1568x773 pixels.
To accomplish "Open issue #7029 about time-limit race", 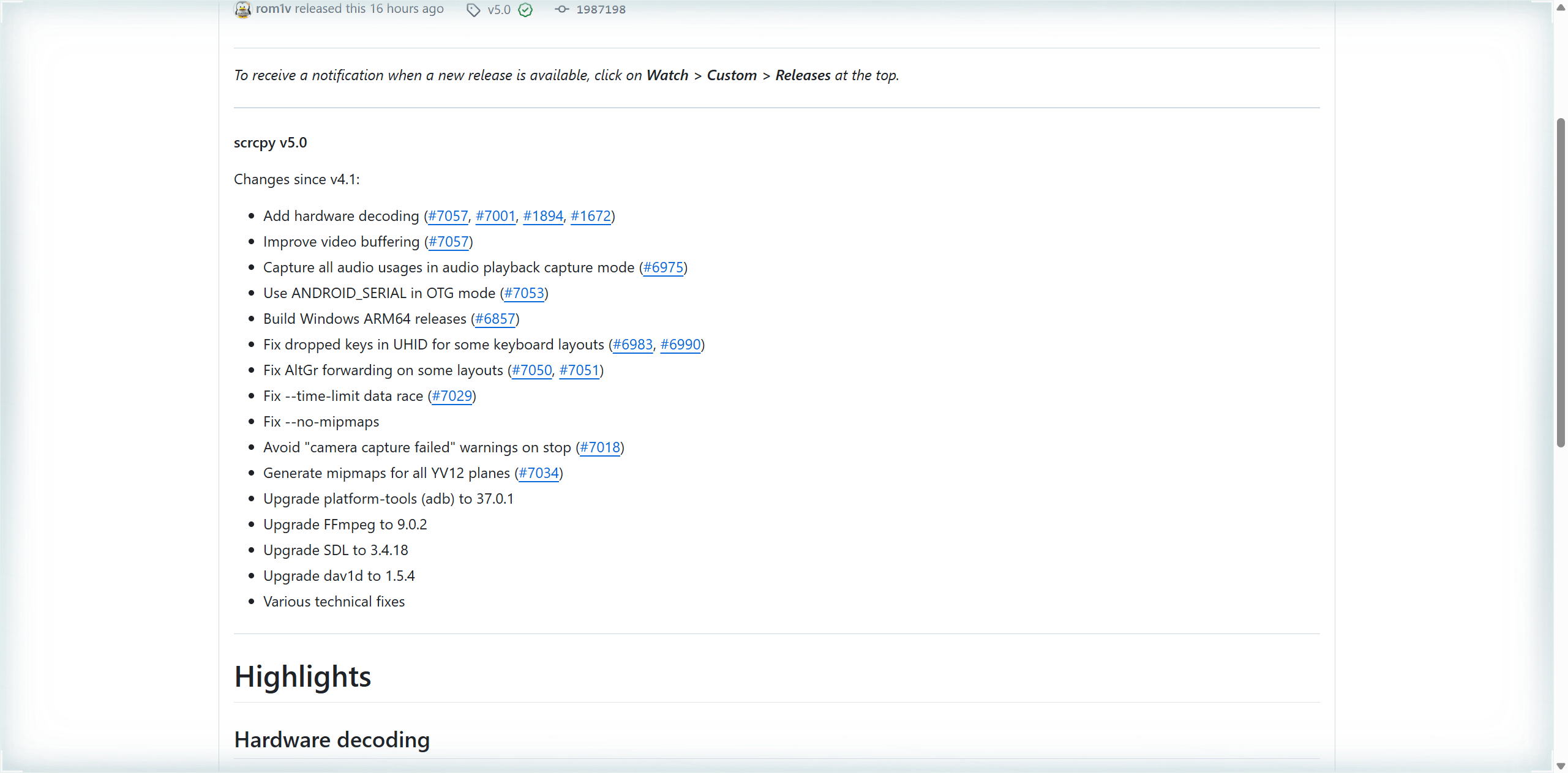I will [452, 396].
